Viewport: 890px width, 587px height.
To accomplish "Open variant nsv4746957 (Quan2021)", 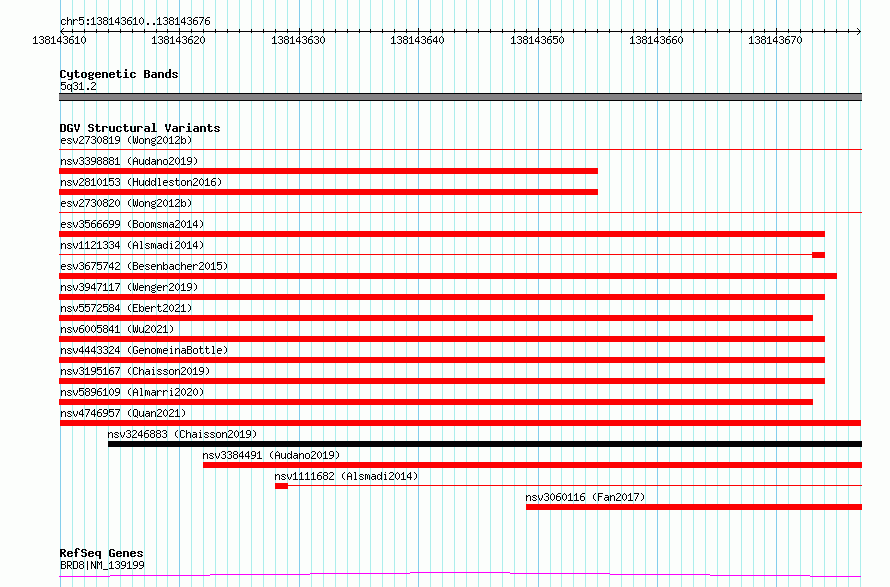I will click(x=123, y=413).
